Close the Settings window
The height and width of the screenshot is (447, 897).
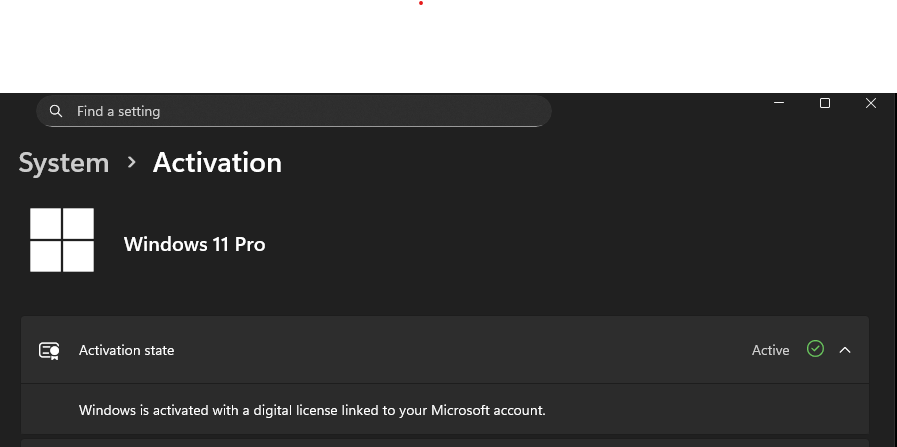pos(872,103)
